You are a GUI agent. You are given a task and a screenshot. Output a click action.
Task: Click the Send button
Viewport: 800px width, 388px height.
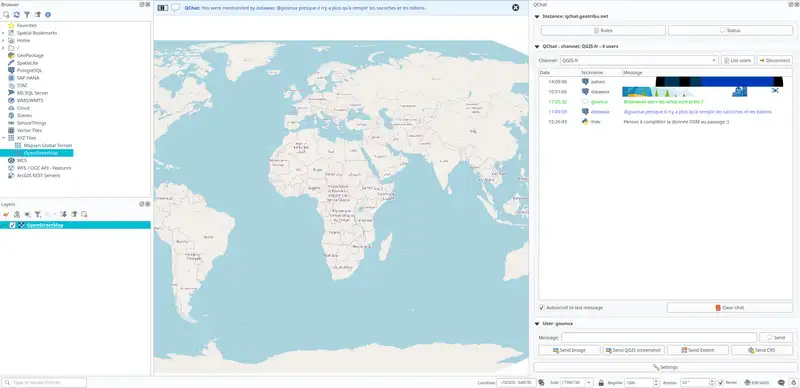pos(776,337)
